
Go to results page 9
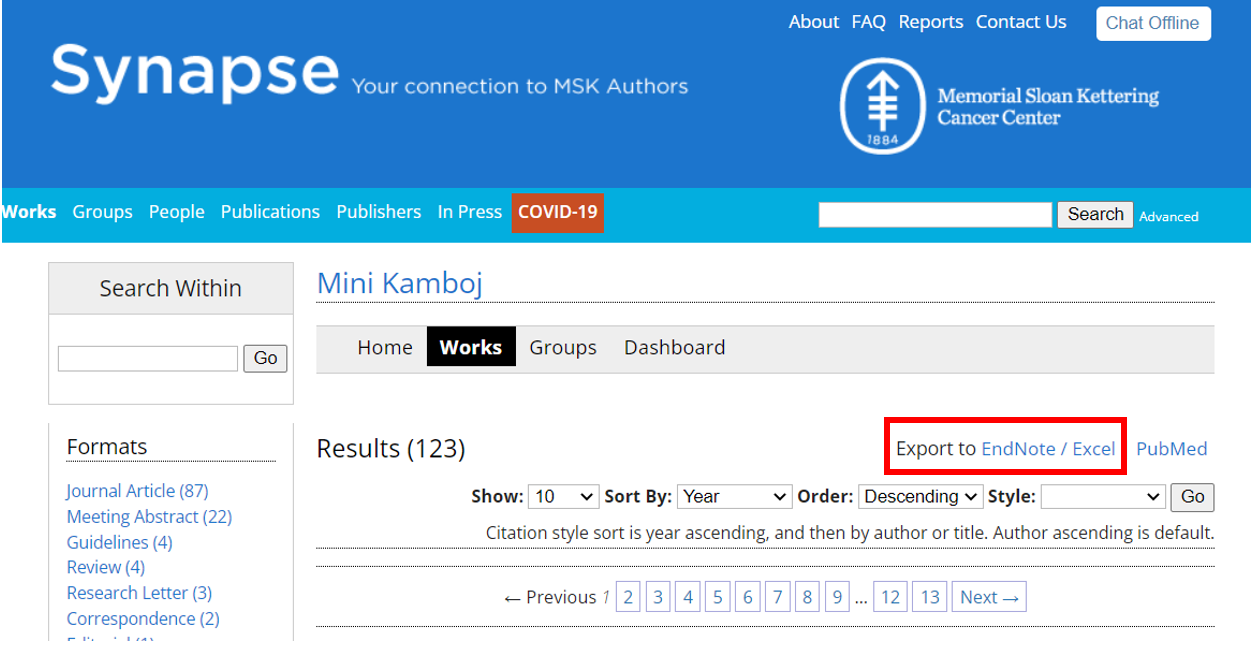(x=837, y=597)
